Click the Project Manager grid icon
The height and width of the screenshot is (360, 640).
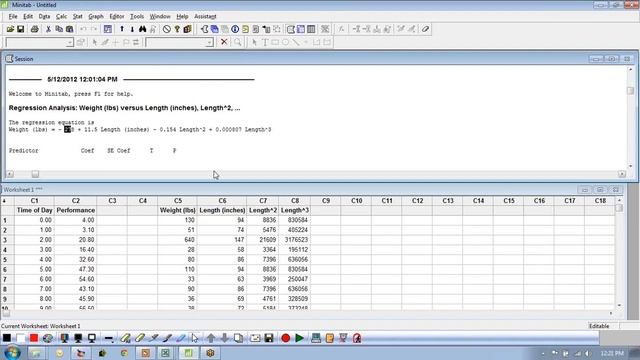(311, 29)
